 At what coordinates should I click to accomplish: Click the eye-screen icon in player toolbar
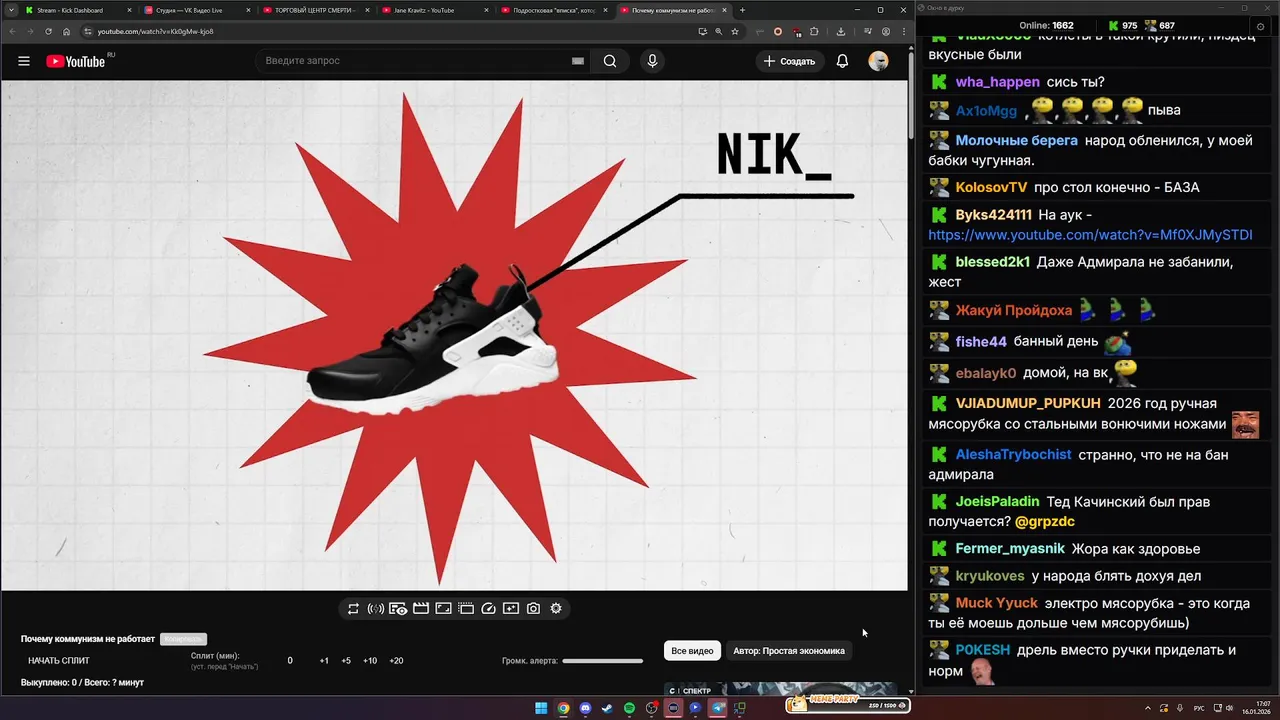pyautogui.click(x=398, y=608)
